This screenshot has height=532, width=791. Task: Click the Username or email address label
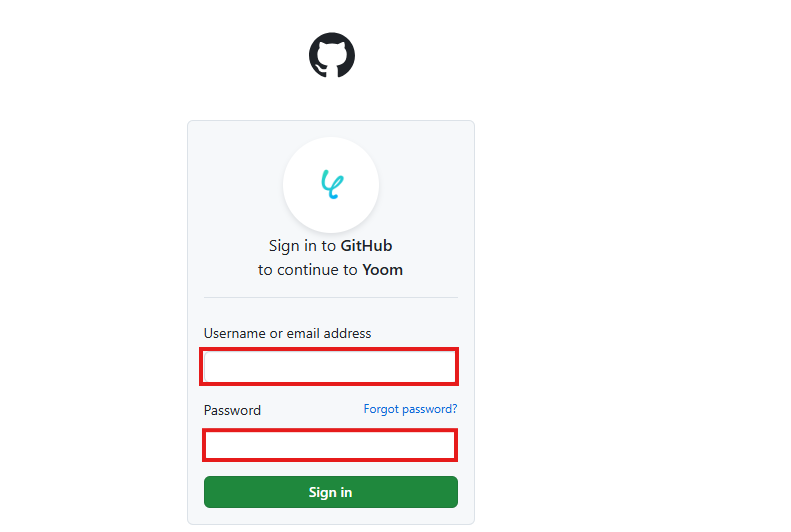(287, 333)
